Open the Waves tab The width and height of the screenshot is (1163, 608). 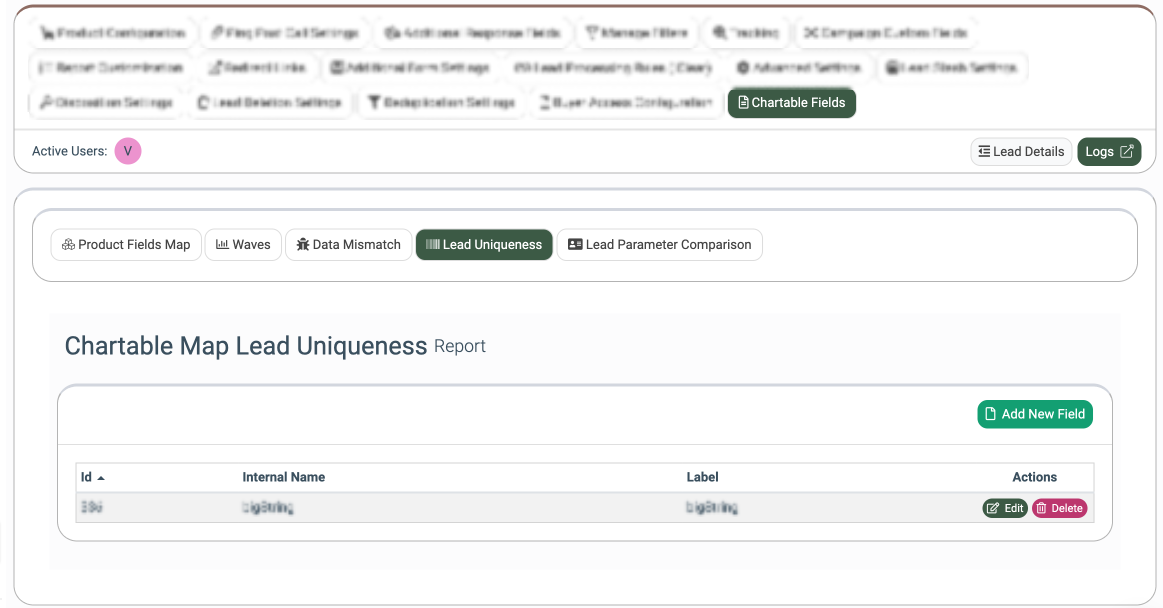coord(243,245)
